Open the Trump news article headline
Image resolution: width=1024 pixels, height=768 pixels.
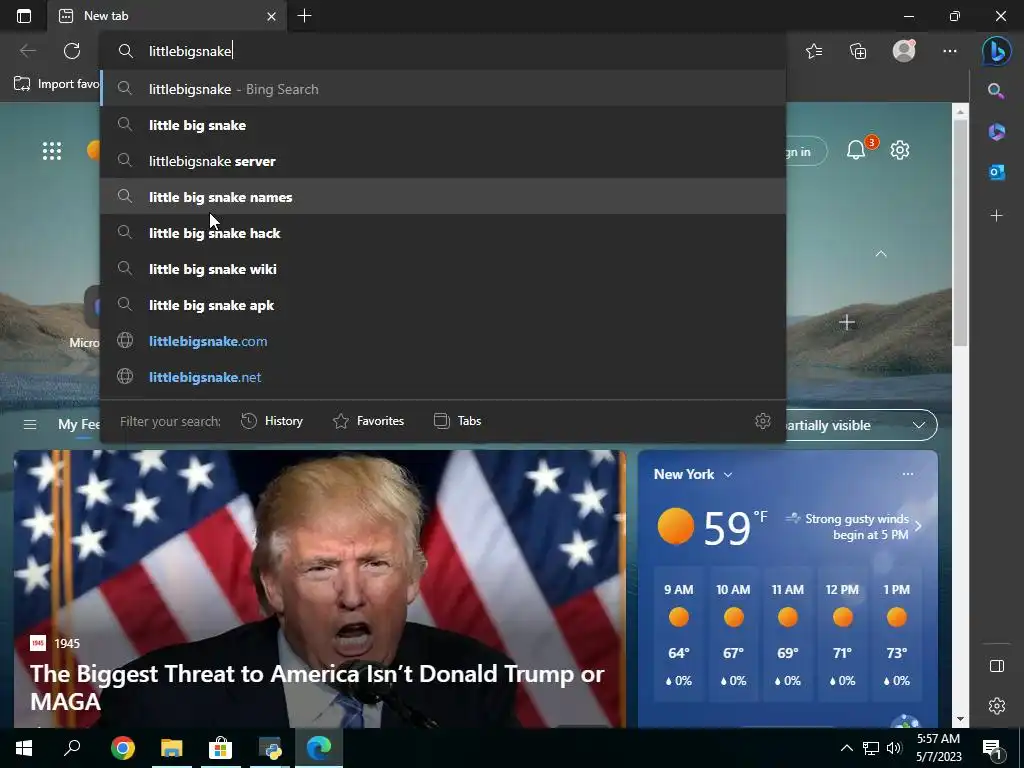(317, 687)
